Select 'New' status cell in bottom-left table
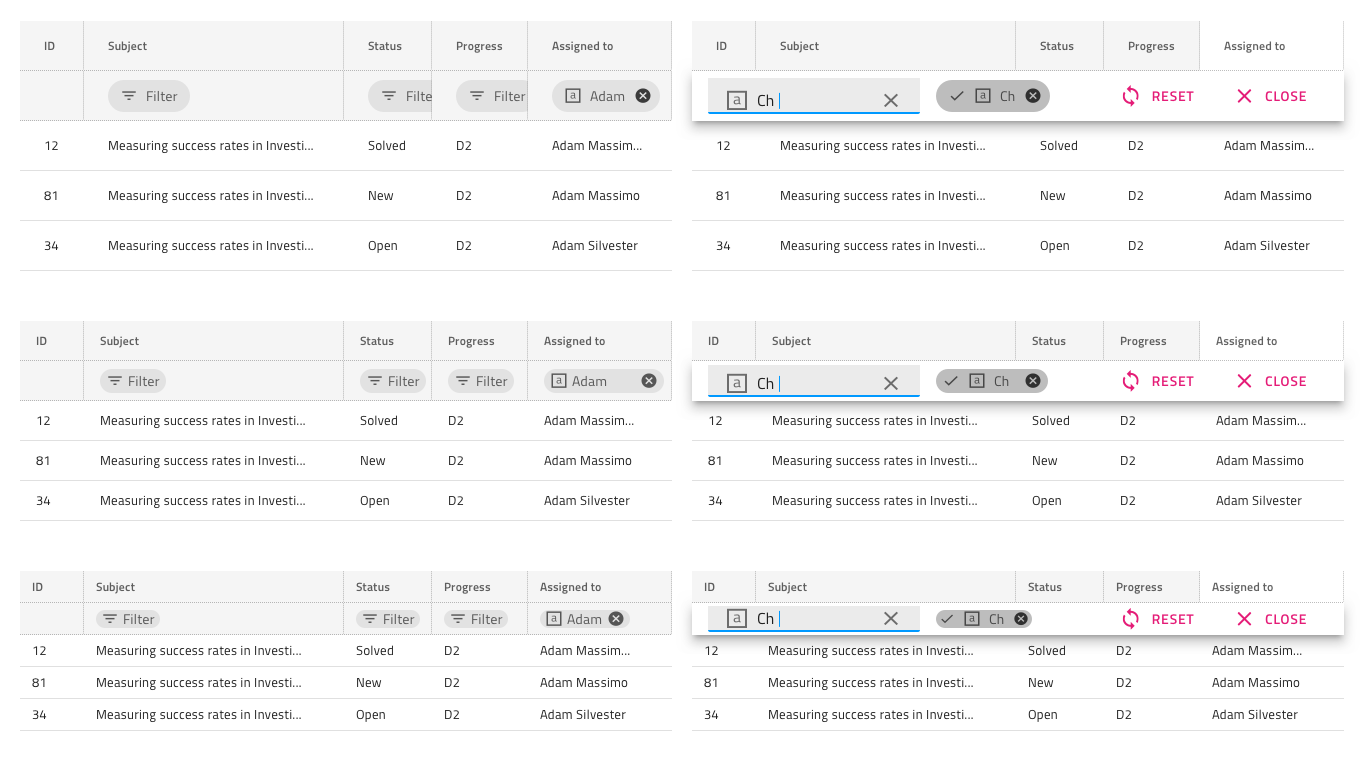Screen dimensions: 1366x764 point(369,683)
